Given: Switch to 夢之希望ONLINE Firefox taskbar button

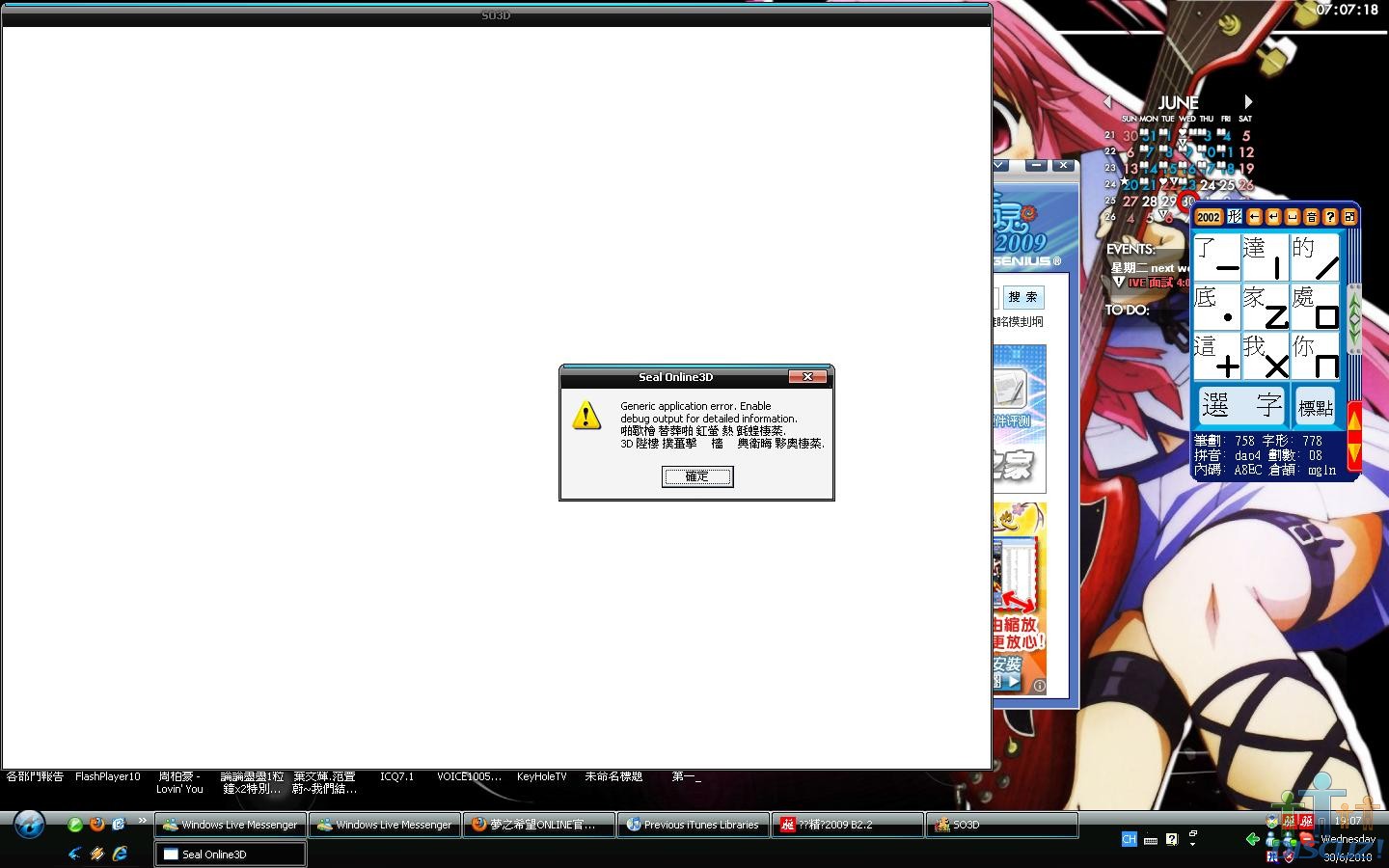Looking at the screenshot, I should [539, 825].
